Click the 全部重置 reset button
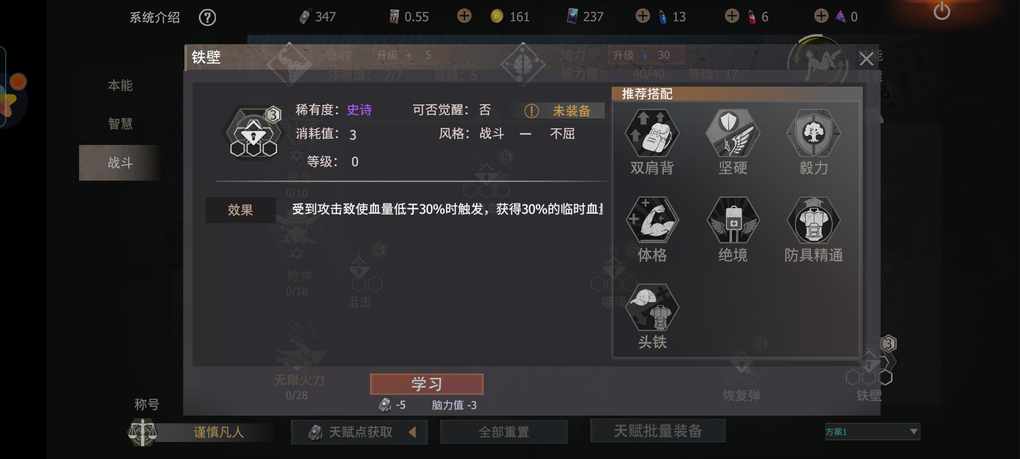The height and width of the screenshot is (459, 1020). [x=503, y=432]
